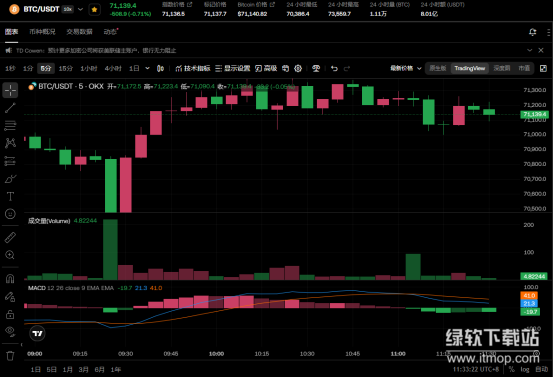Click the 10:00 time axis label
Screen dimensions: 554x378
(216, 354)
